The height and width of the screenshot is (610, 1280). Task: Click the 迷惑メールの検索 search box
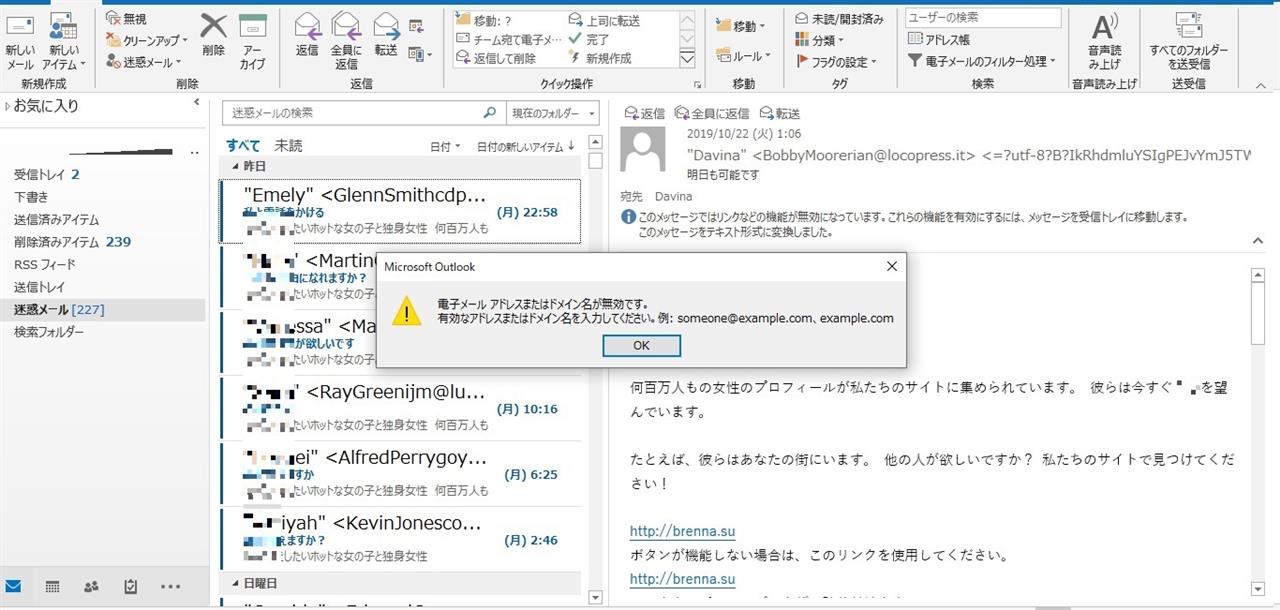coord(352,113)
